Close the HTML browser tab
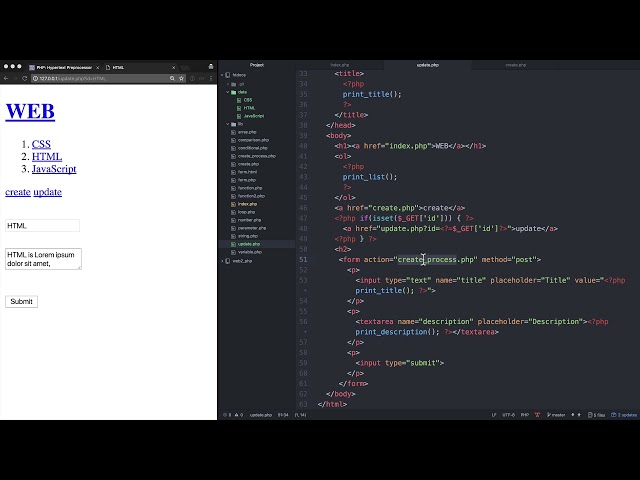Image resolution: width=640 pixels, height=480 pixels. 173,67
